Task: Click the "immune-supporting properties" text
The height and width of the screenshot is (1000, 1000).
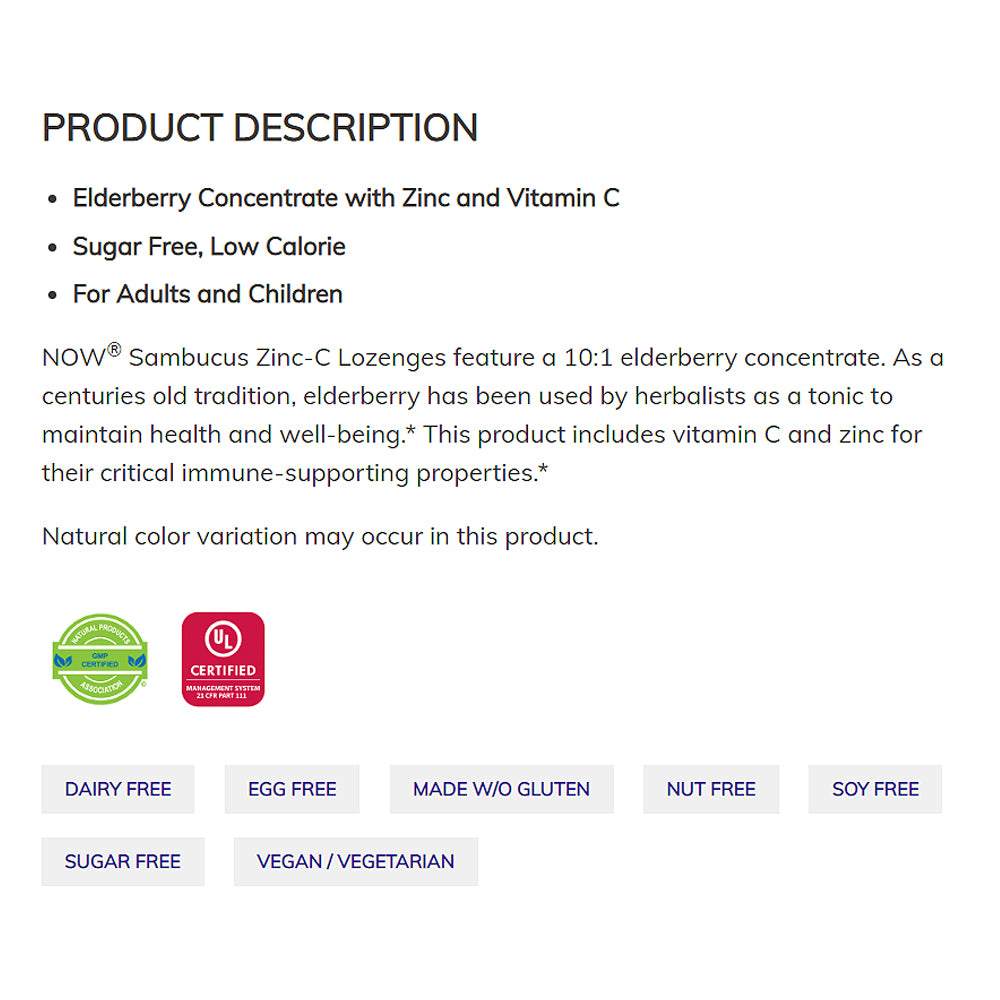Action: tap(360, 473)
